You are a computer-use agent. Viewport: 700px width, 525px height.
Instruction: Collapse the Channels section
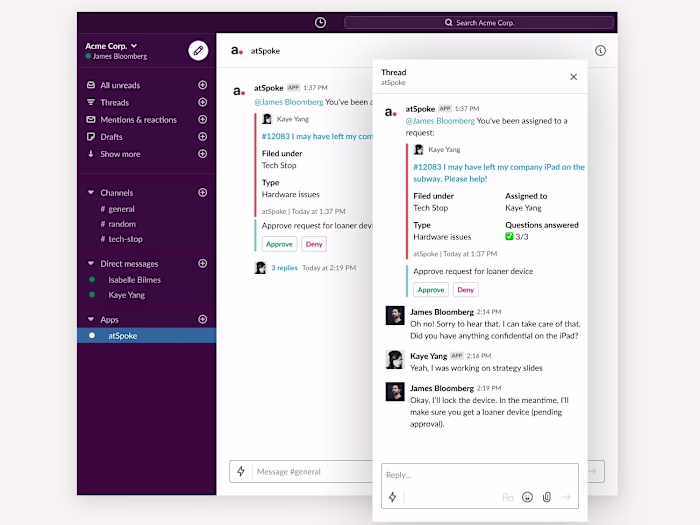(91, 192)
